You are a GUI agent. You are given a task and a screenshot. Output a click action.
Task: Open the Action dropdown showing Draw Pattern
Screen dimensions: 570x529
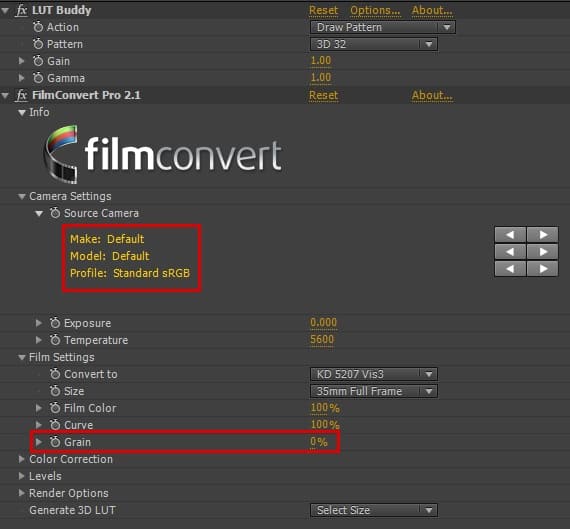[x=383, y=27]
